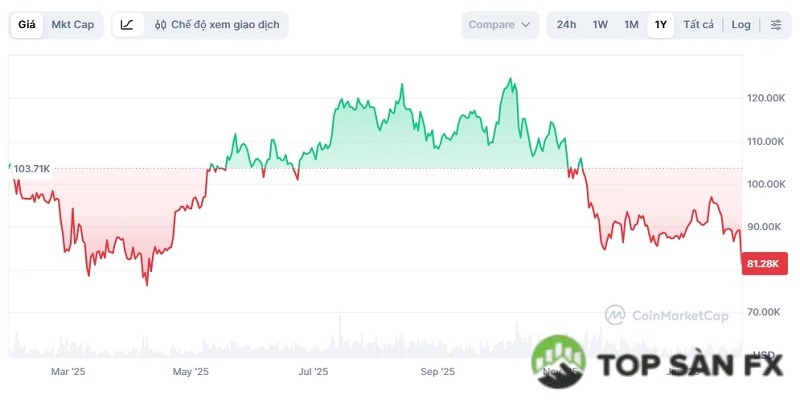This screenshot has width=800, height=400.
Task: Open the Compare dropdown
Action: click(500, 25)
